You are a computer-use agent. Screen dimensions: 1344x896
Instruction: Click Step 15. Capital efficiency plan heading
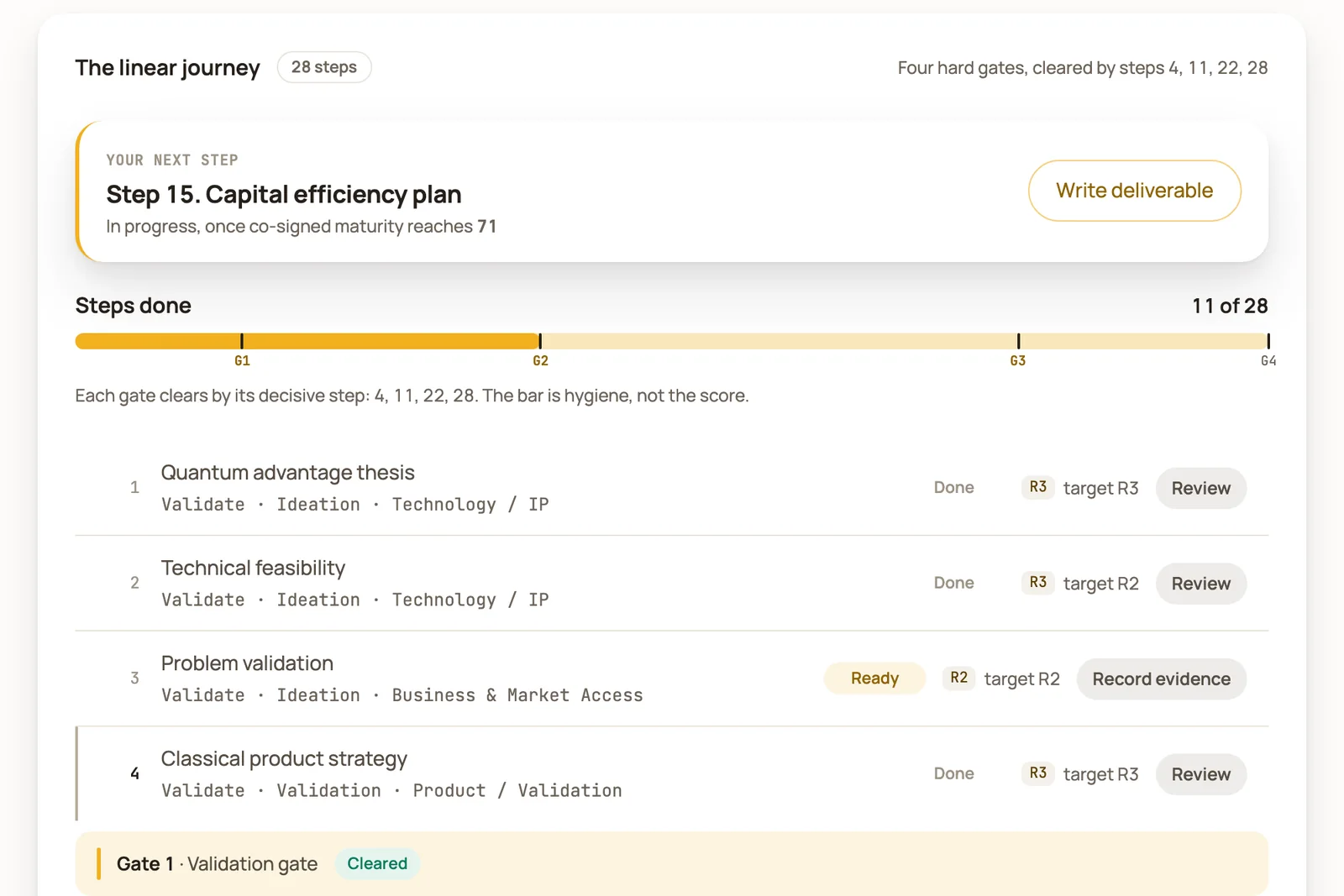[284, 195]
